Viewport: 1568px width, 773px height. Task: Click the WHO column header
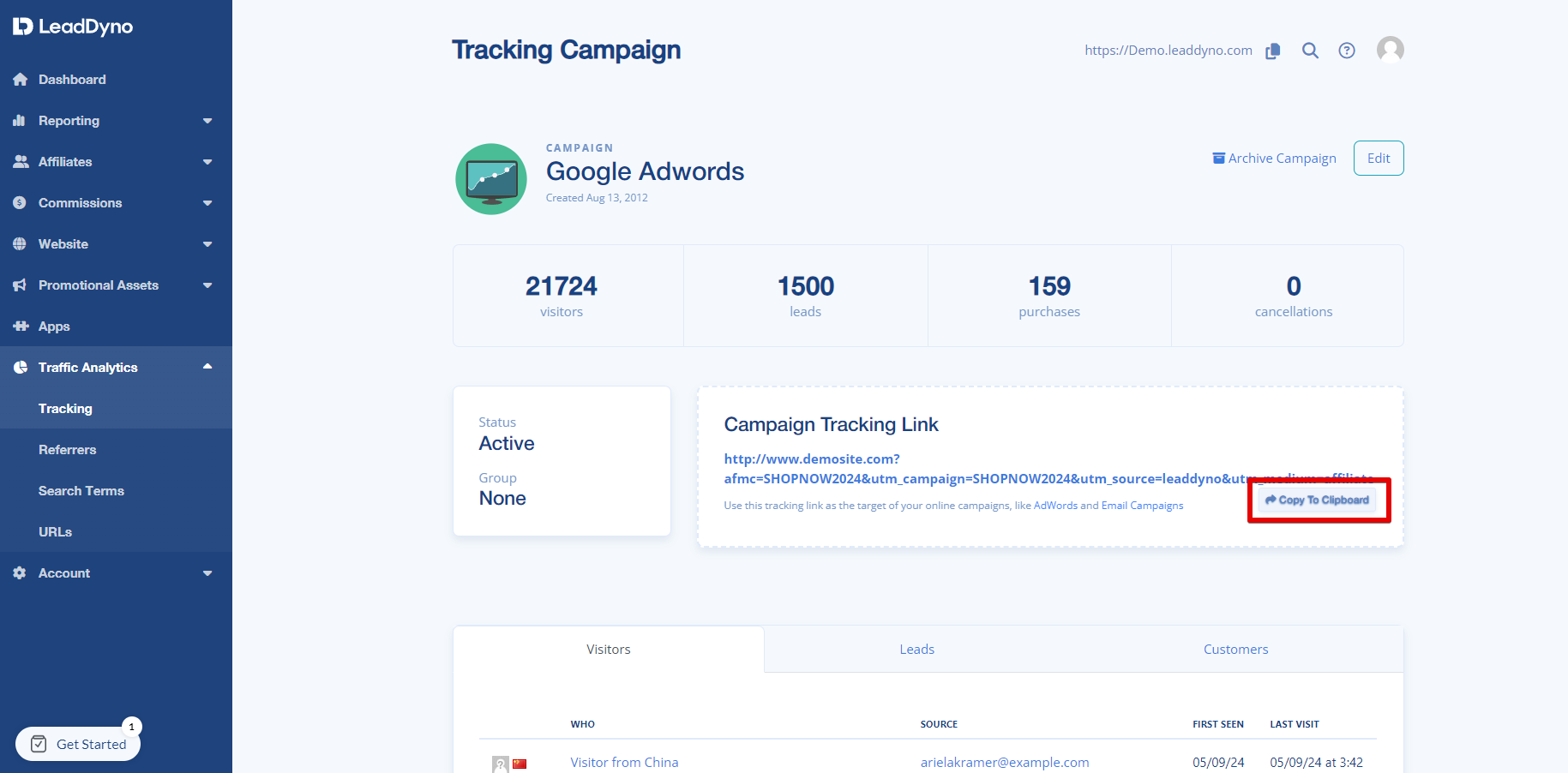point(583,724)
